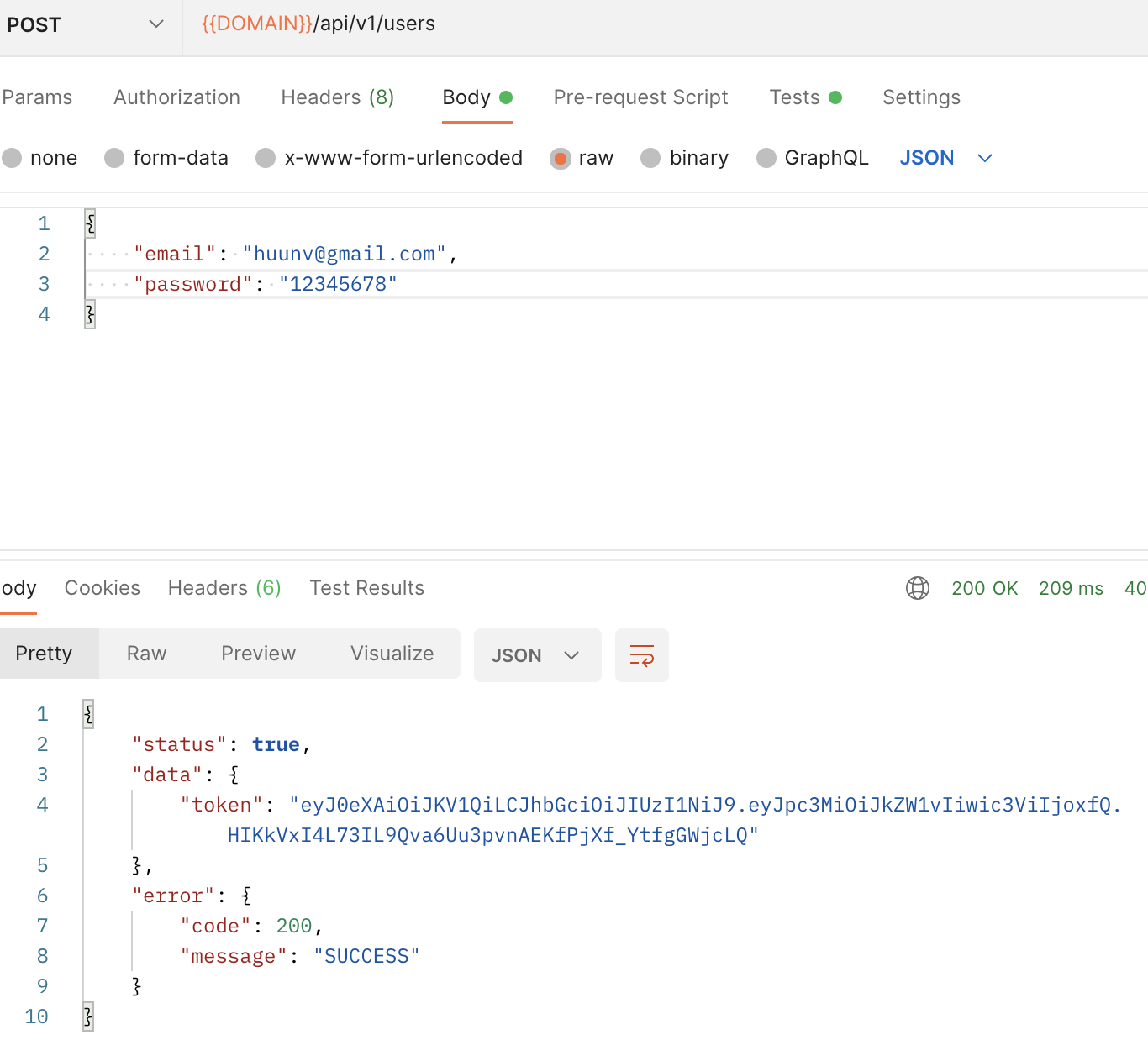Open the Authorization tab
1148x1040 pixels.
coord(176,97)
